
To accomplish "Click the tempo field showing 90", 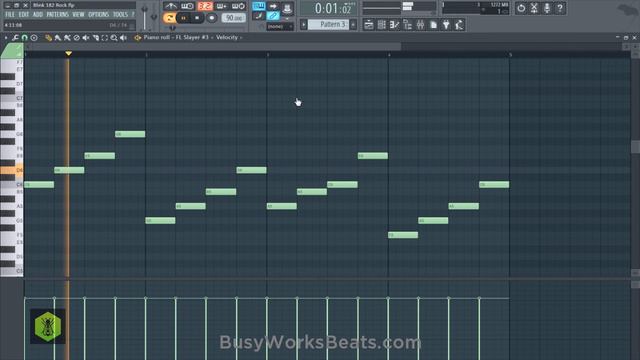I will 234,18.
